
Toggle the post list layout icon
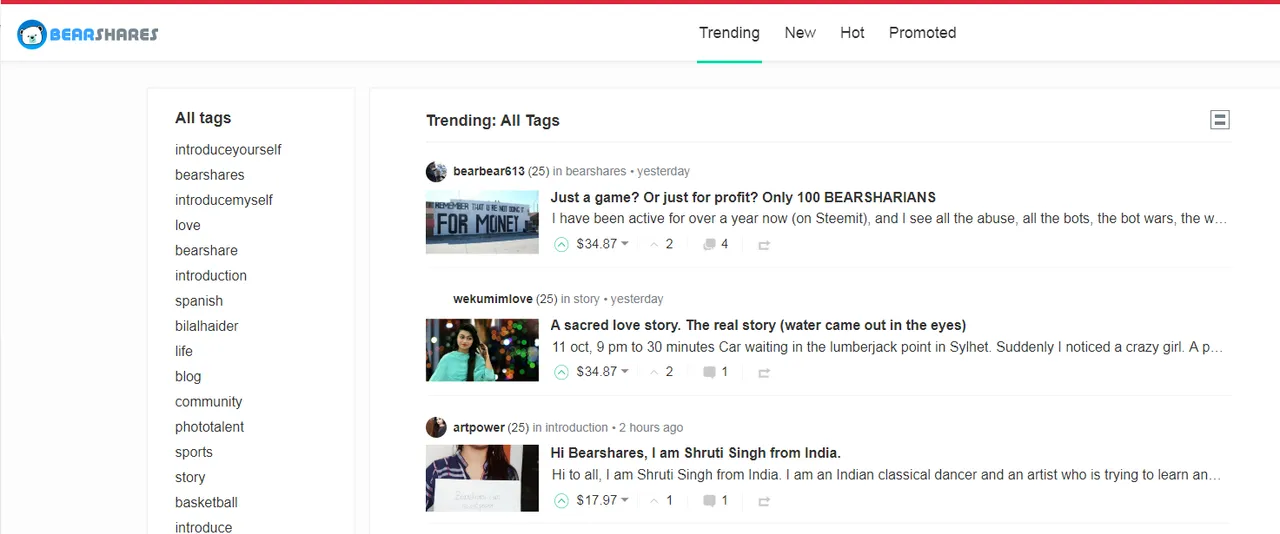[x=1219, y=120]
